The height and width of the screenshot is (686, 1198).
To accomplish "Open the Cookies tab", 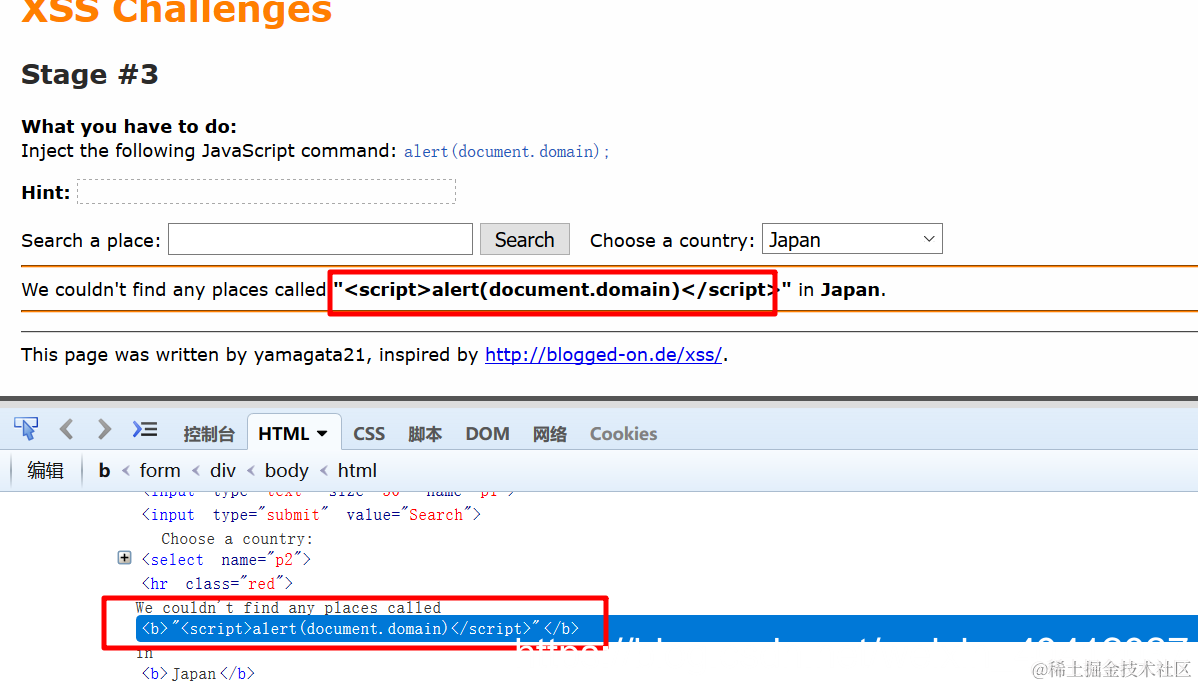I will point(623,433).
